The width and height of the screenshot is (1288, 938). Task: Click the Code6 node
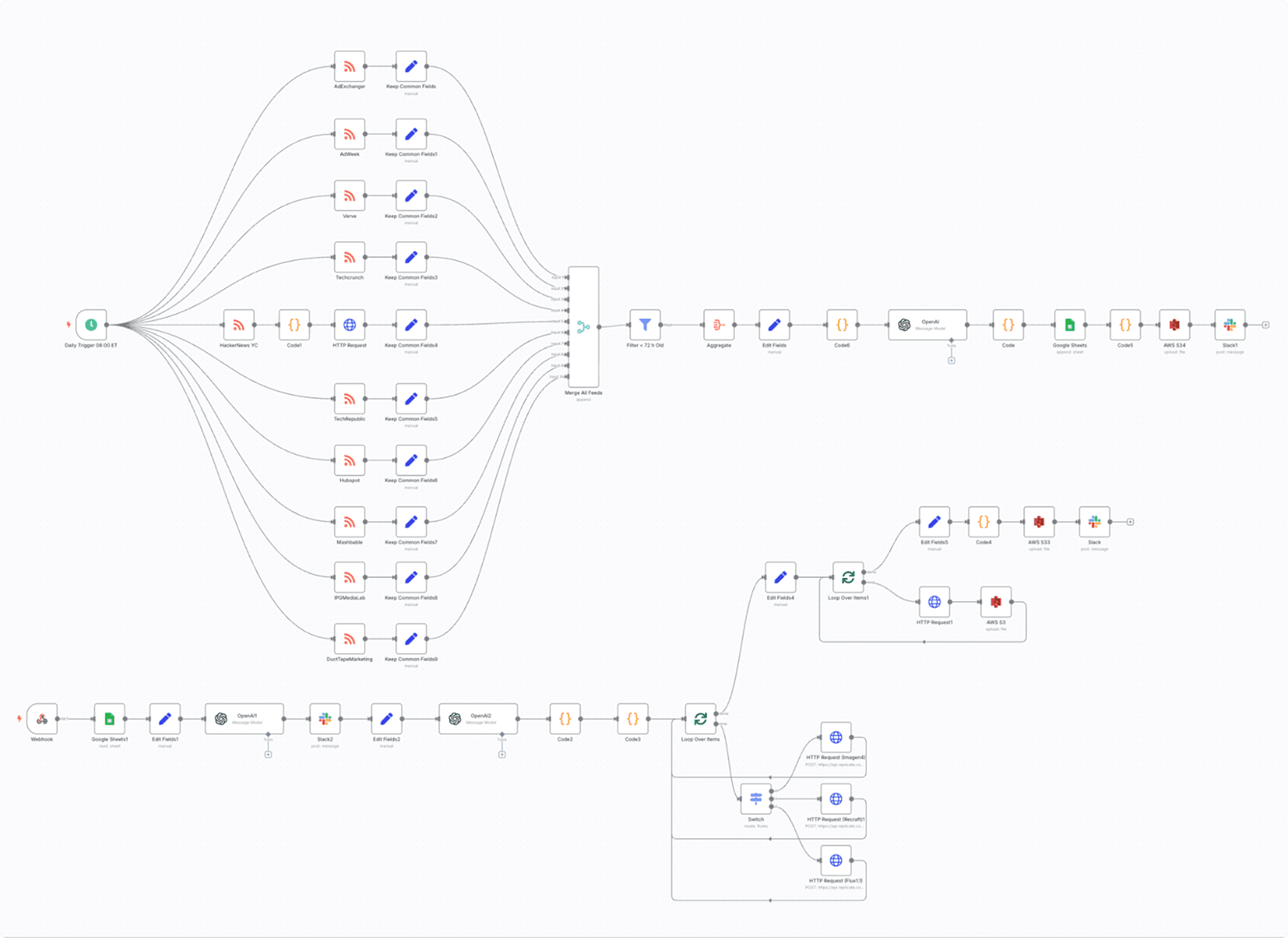point(841,325)
